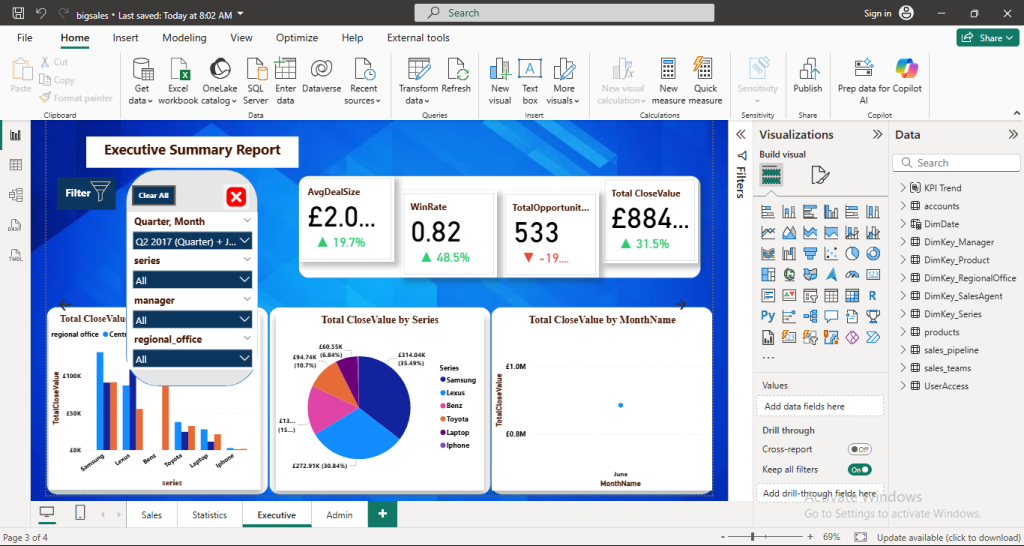Toggle Keep all filters switch
1024x546 pixels.
(858, 469)
